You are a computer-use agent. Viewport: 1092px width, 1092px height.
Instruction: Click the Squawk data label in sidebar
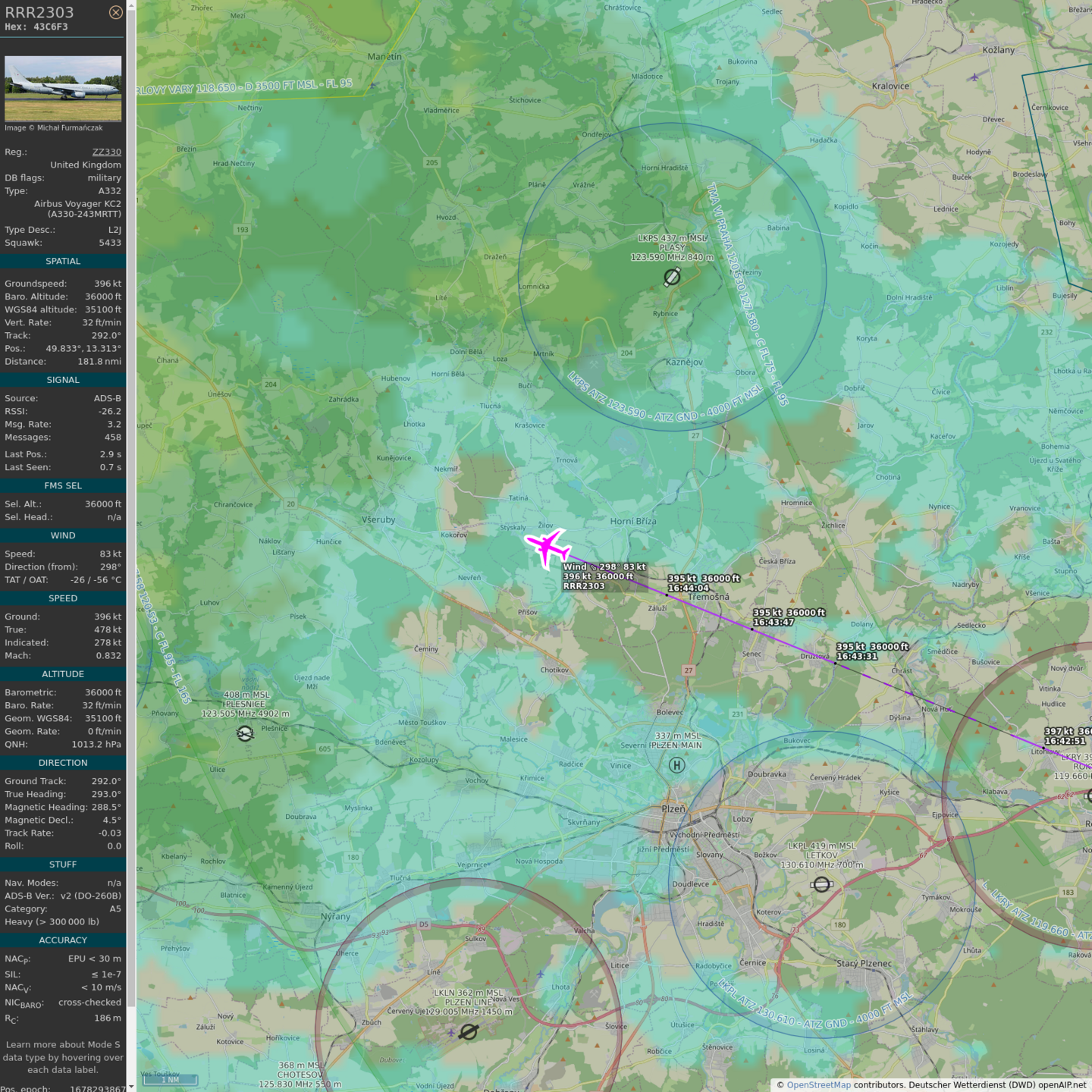point(24,243)
